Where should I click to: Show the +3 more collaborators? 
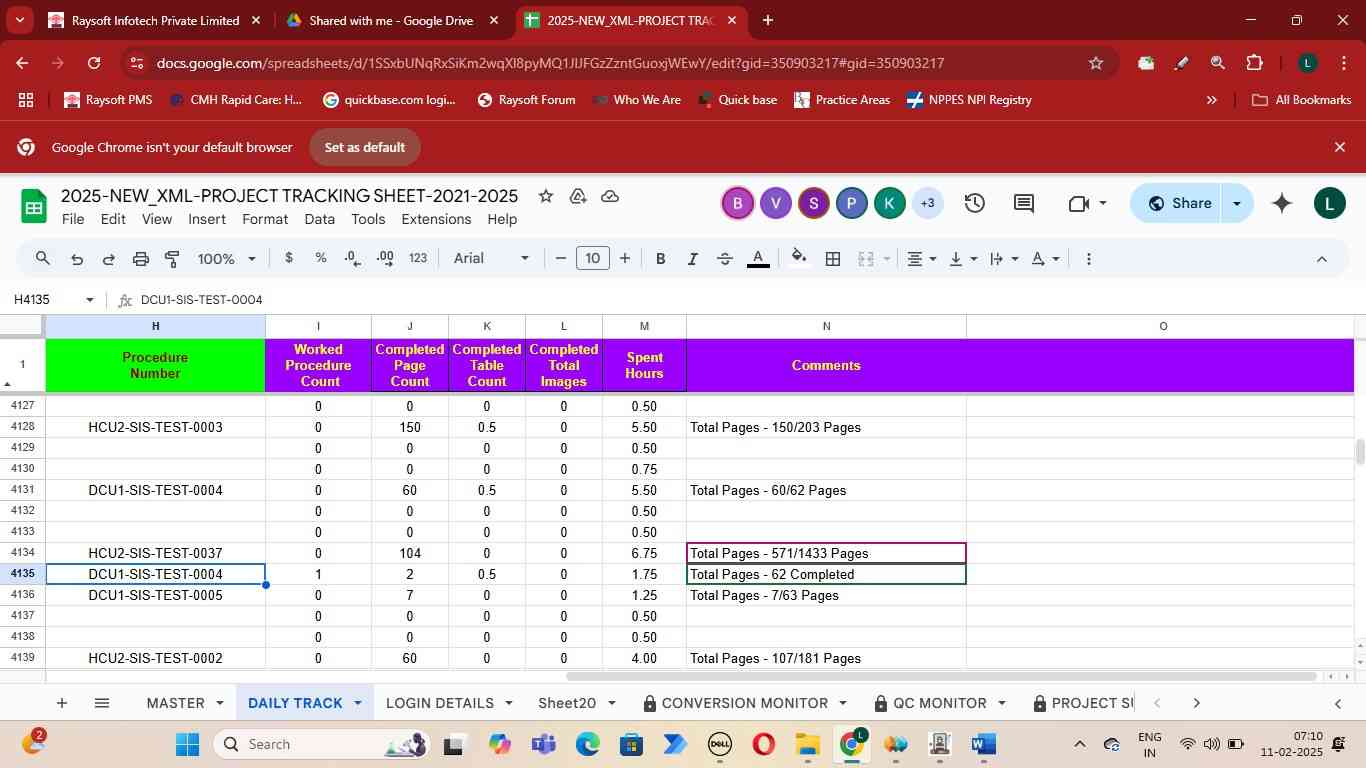tap(927, 203)
